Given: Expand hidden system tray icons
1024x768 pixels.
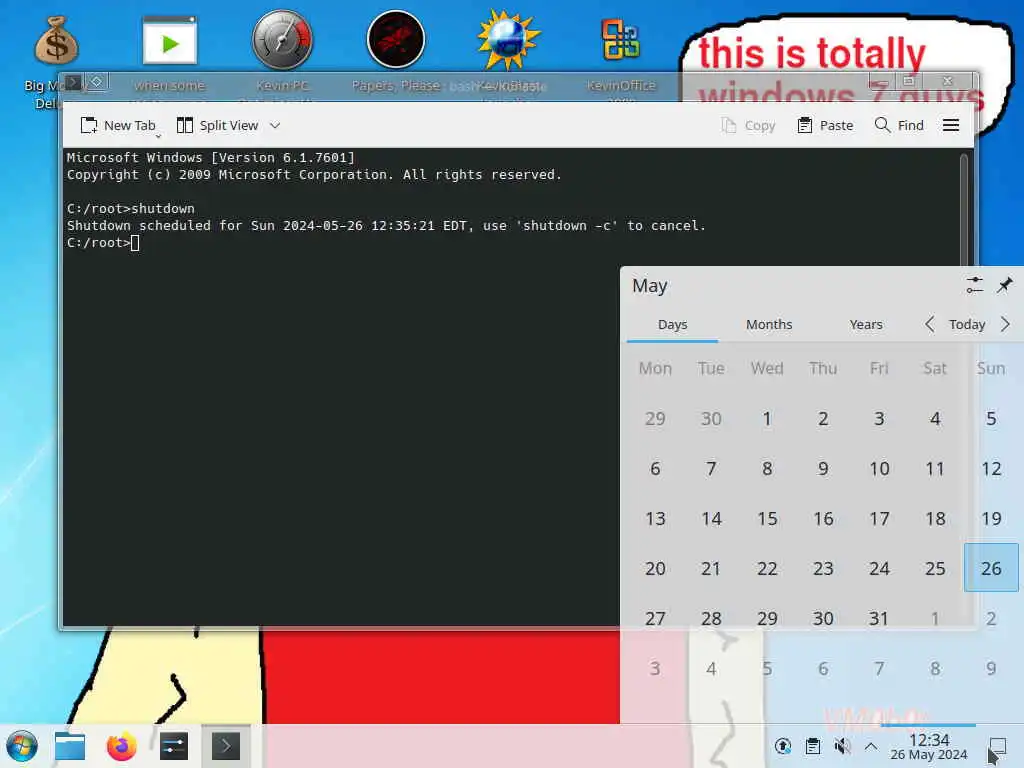Looking at the screenshot, I should [871, 746].
